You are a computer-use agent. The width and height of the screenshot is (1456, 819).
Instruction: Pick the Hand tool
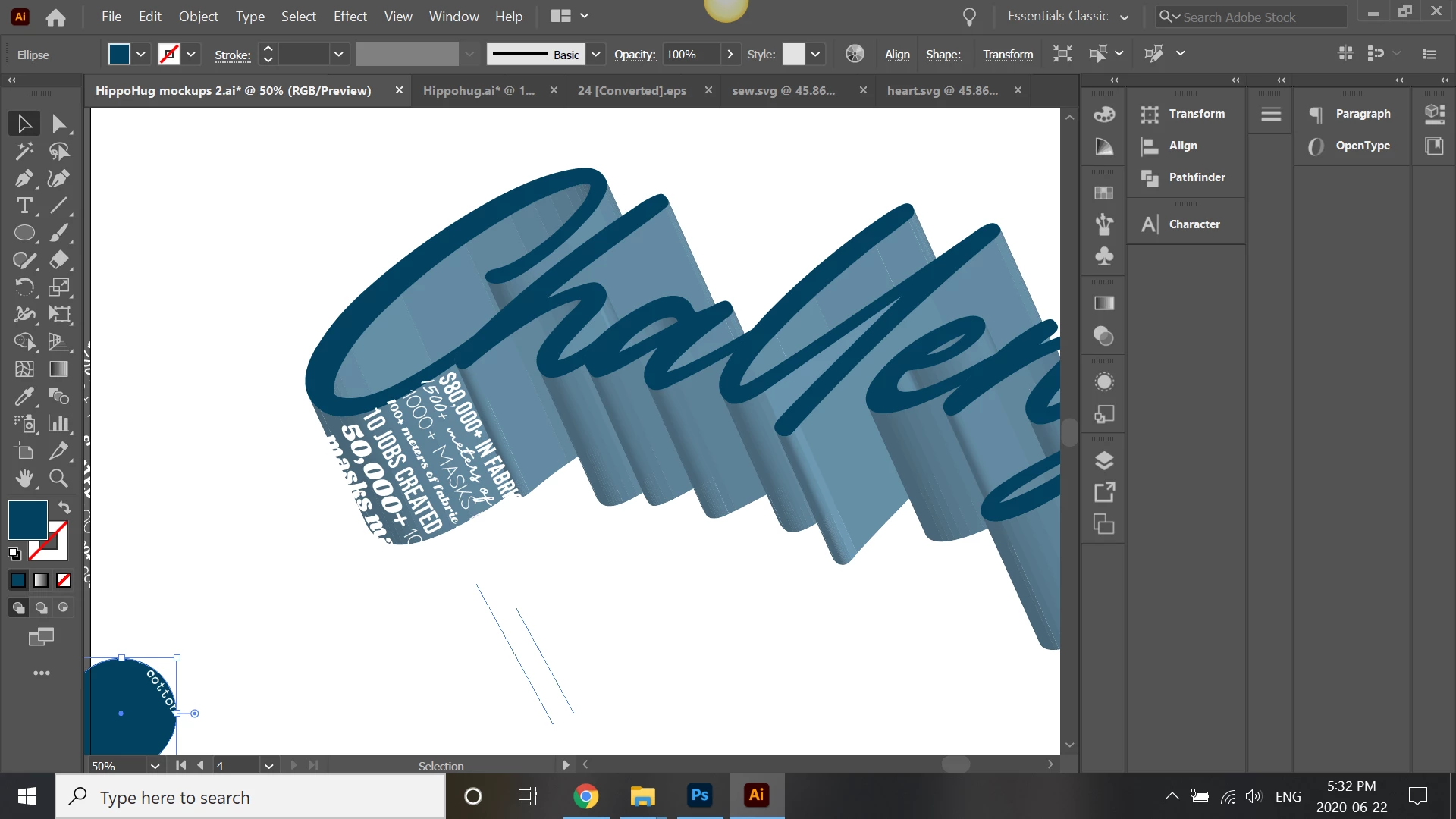[x=24, y=478]
